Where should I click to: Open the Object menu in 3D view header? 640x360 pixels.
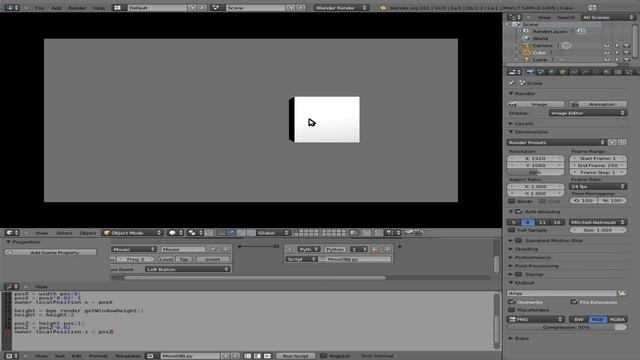click(87, 233)
